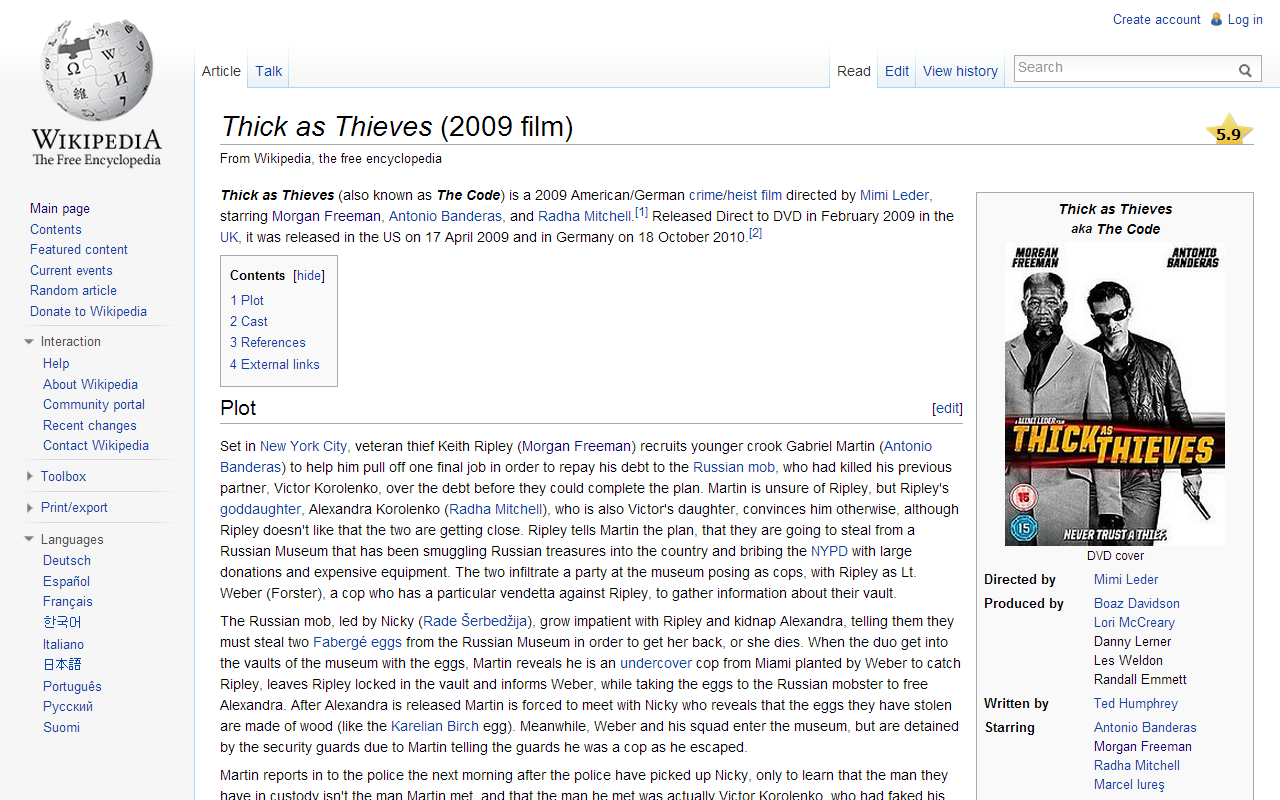Click the DVD cover poster image
Screen dimensions: 1280x800
1115,395
